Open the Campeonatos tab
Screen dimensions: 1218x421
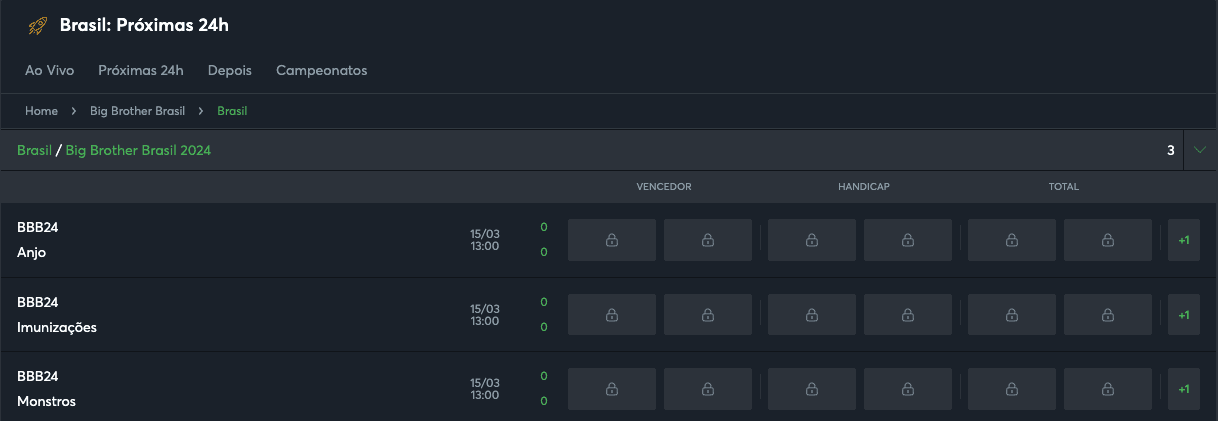tap(322, 71)
